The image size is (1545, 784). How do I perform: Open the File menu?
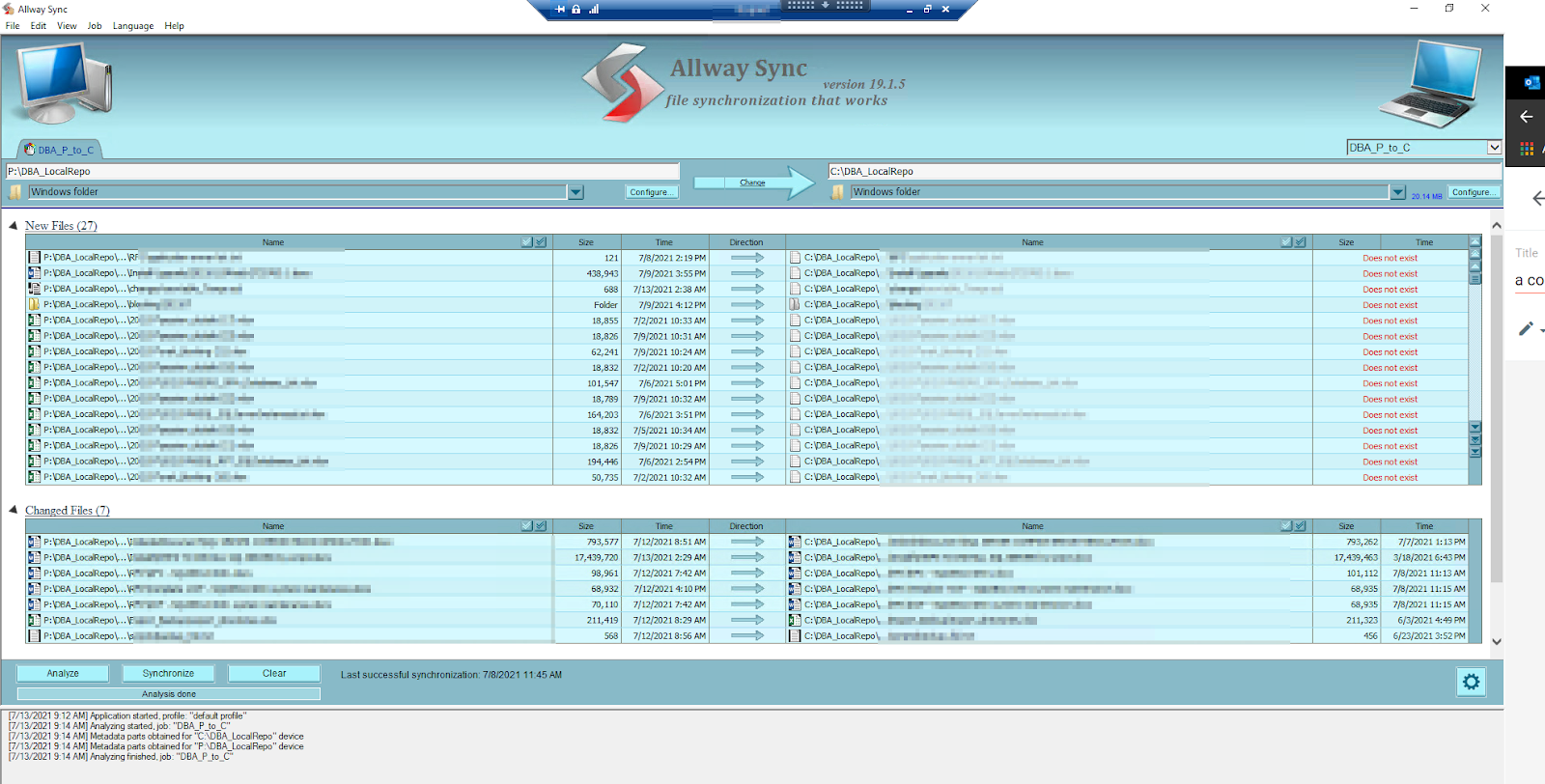(13, 26)
